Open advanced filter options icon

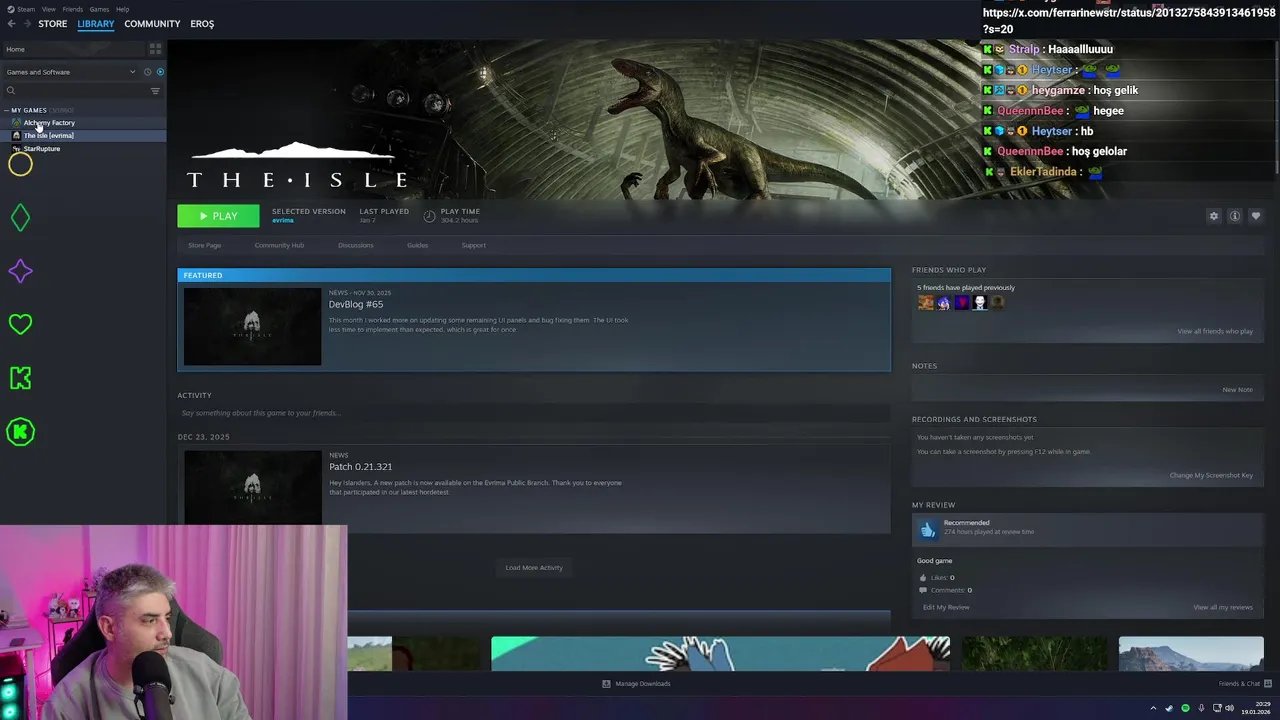155,91
